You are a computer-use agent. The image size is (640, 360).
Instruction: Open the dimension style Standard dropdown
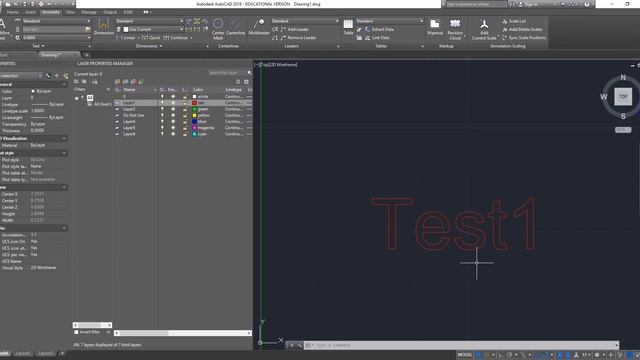pos(149,21)
